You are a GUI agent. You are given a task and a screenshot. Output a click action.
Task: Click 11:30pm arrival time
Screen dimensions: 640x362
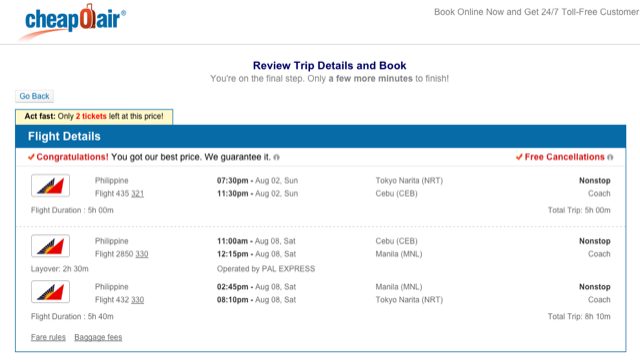(x=232, y=194)
